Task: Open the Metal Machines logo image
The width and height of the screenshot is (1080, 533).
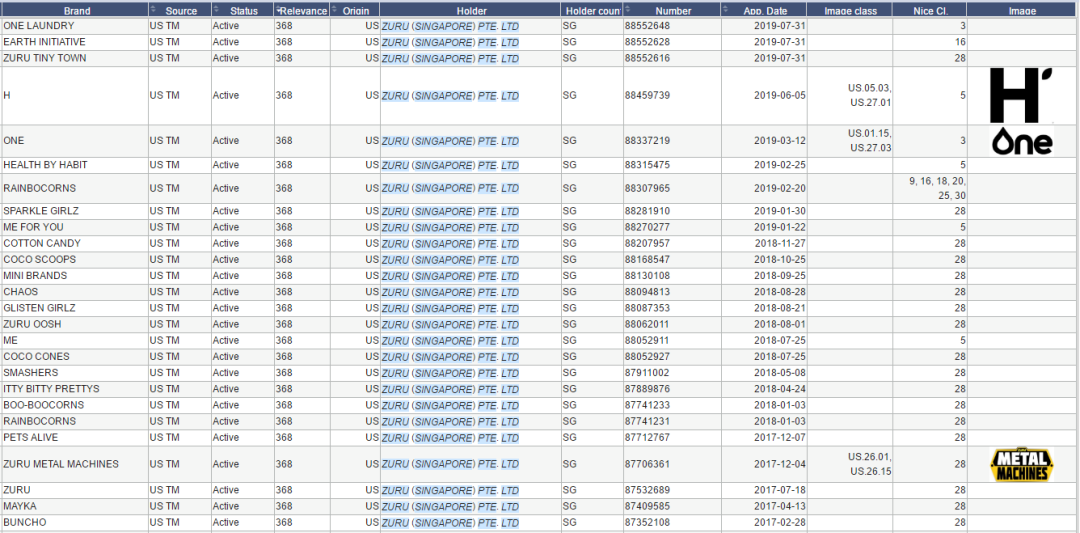Action: (1022, 464)
